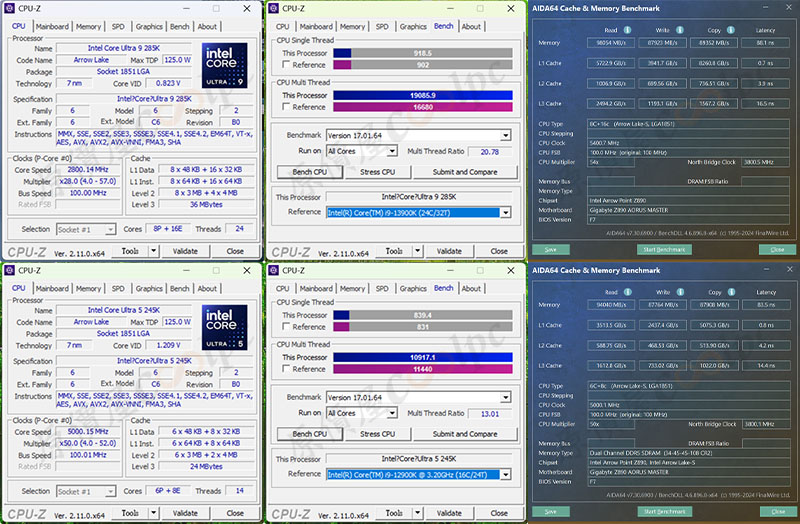
Task: Click the 918.5 single-thread score bar
Action: tap(423, 53)
